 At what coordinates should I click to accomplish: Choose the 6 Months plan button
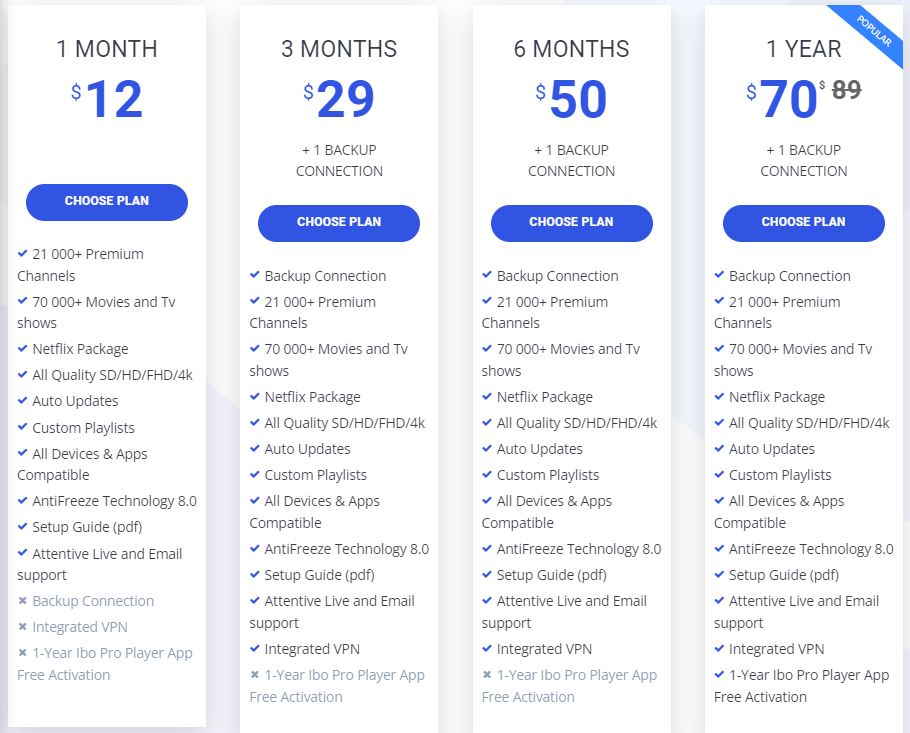tap(572, 223)
